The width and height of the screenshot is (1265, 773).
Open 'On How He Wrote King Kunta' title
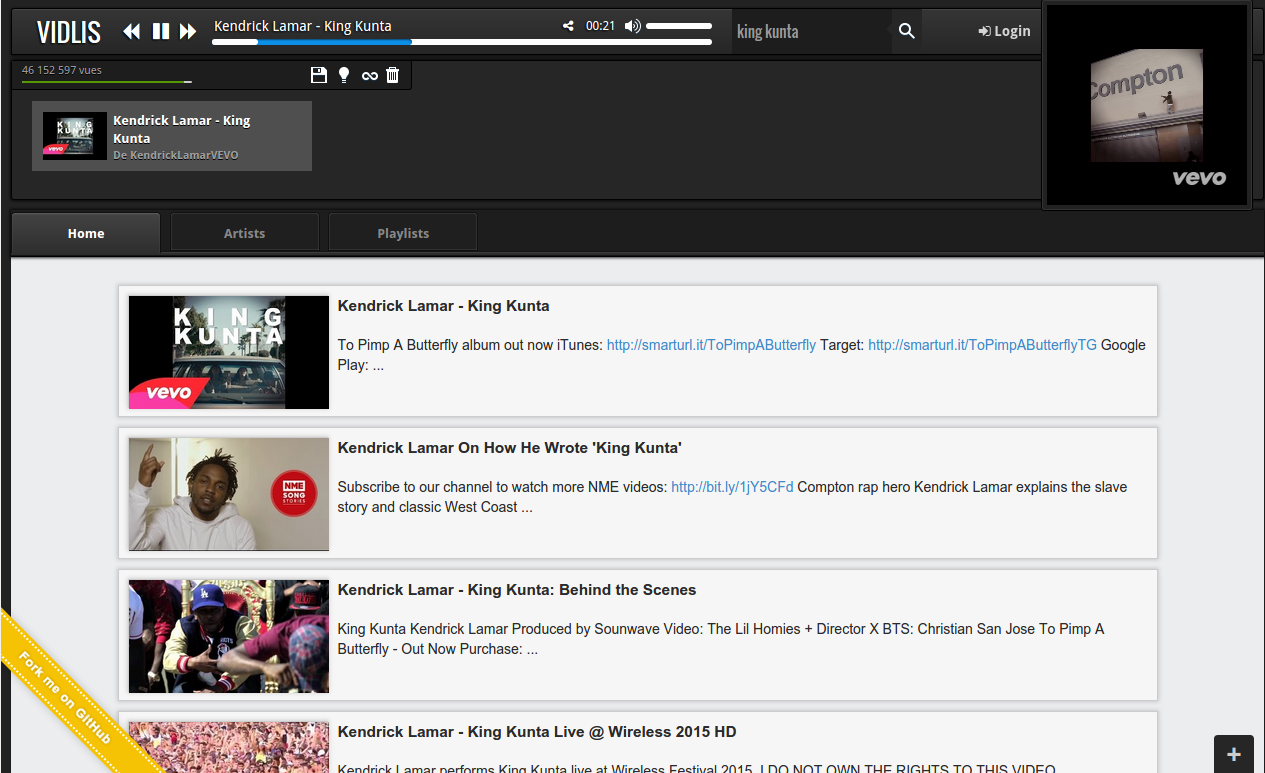[x=510, y=448]
